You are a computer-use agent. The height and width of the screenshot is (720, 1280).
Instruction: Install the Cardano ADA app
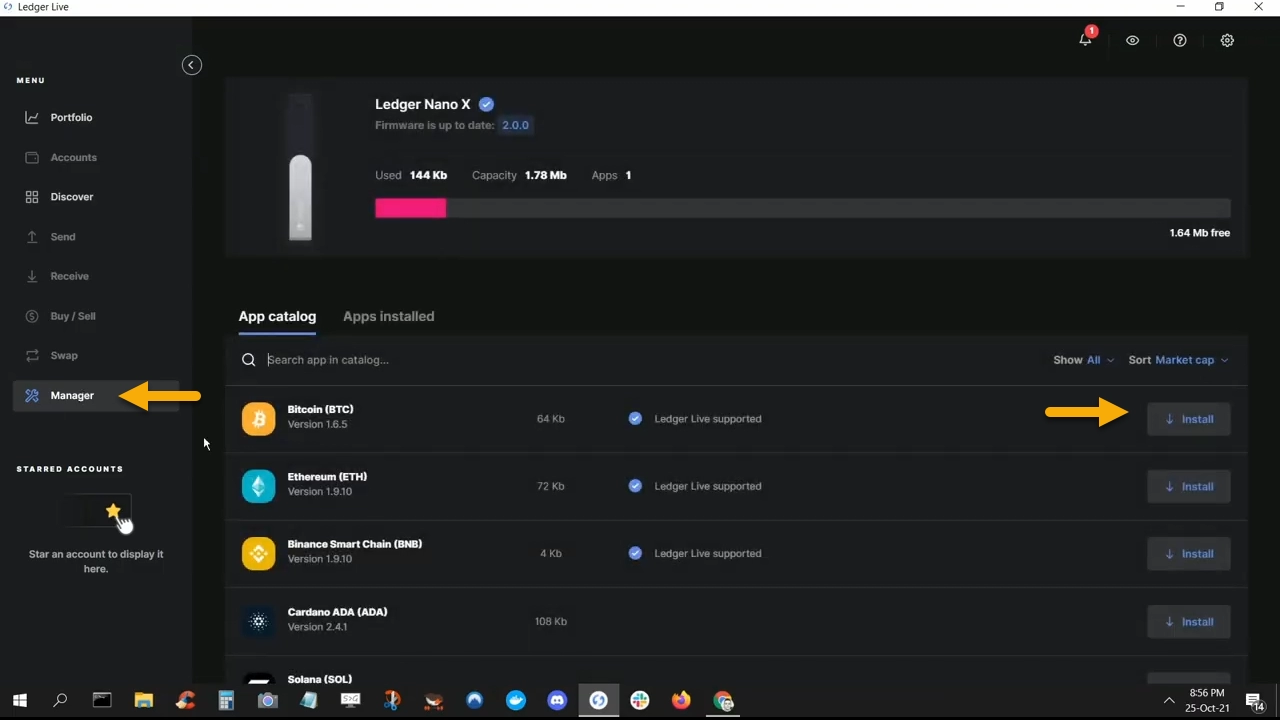coord(1188,622)
